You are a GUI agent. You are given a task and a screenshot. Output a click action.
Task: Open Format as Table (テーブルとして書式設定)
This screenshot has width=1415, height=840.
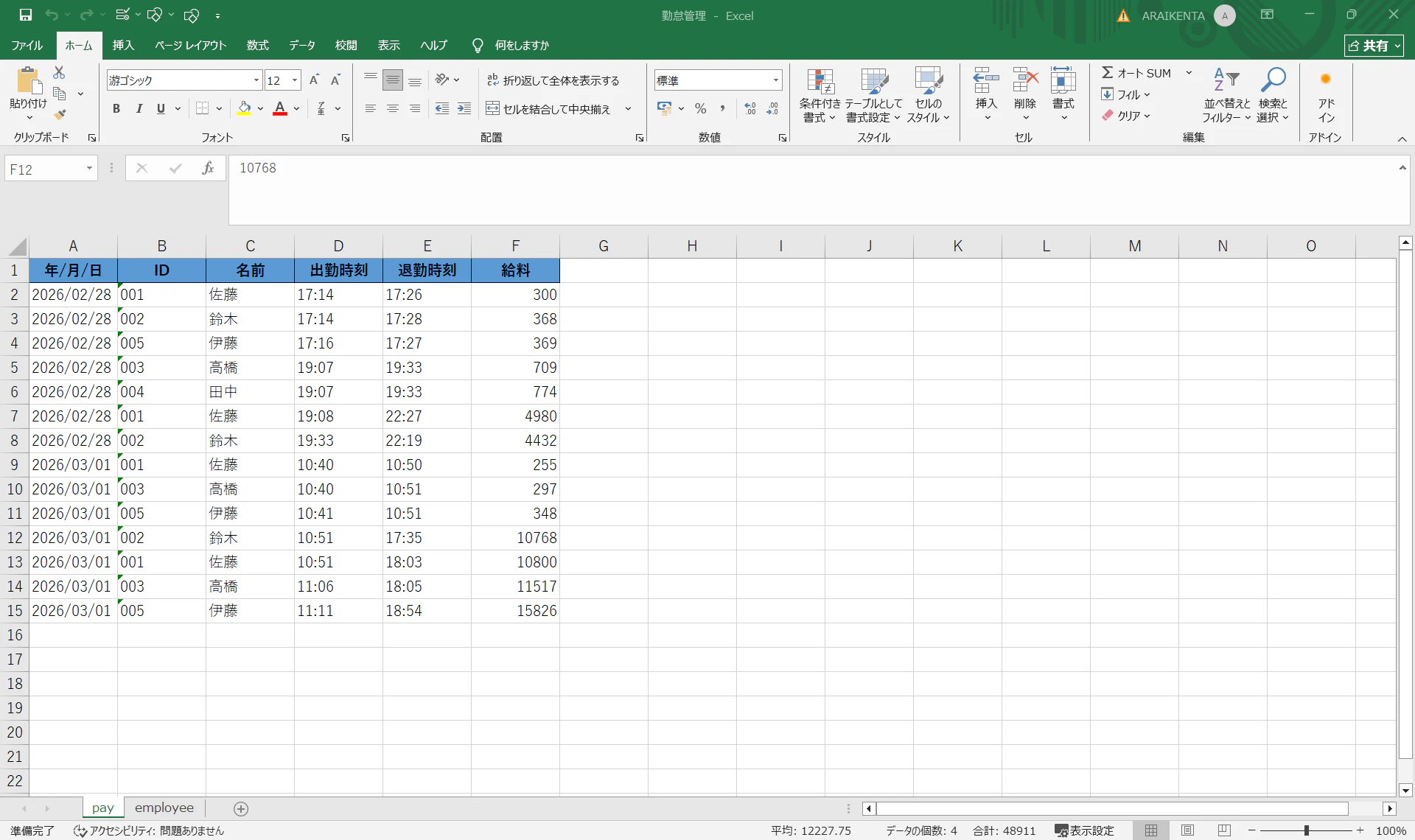click(x=873, y=96)
